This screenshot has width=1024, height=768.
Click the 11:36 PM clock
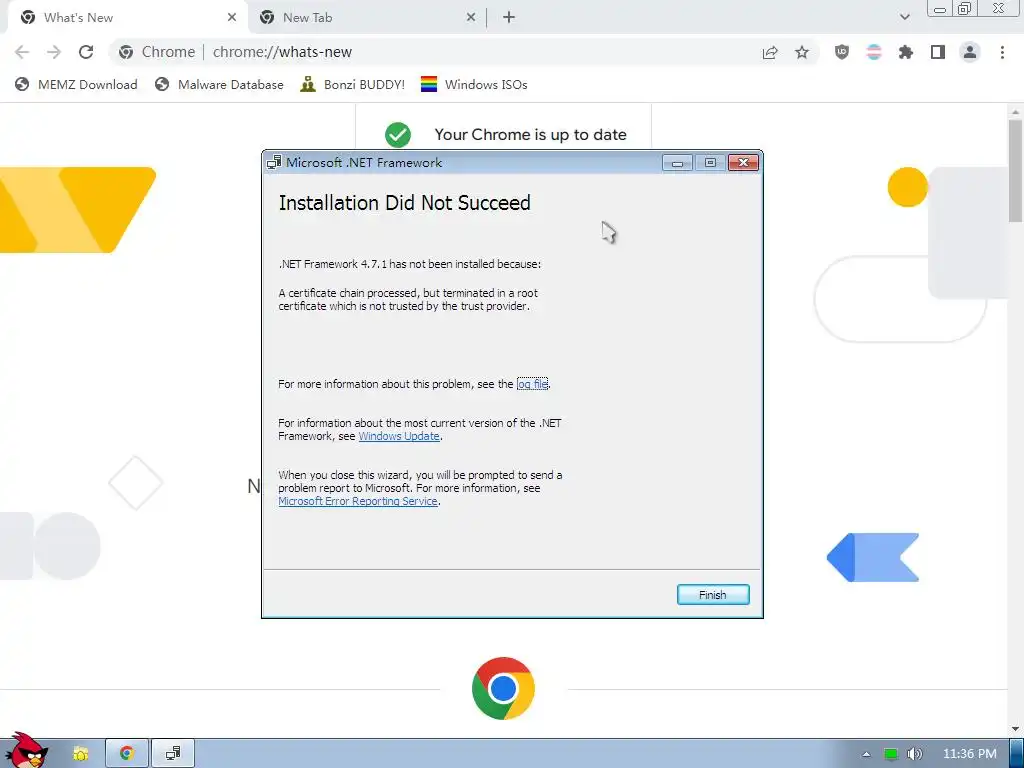(x=970, y=754)
